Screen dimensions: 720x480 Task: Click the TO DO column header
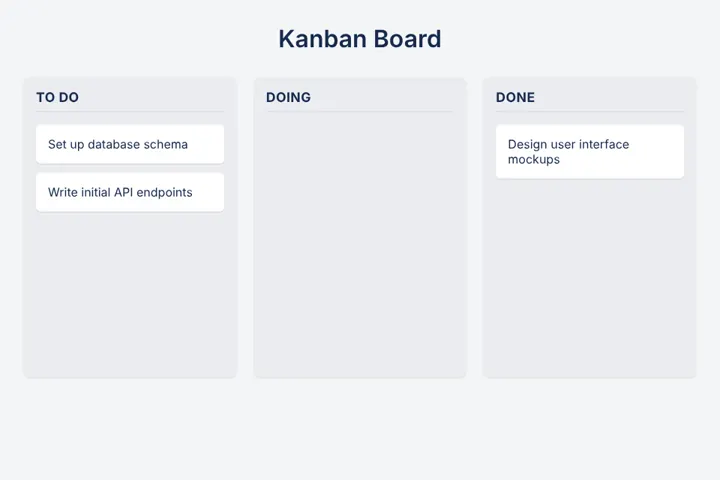[57, 97]
